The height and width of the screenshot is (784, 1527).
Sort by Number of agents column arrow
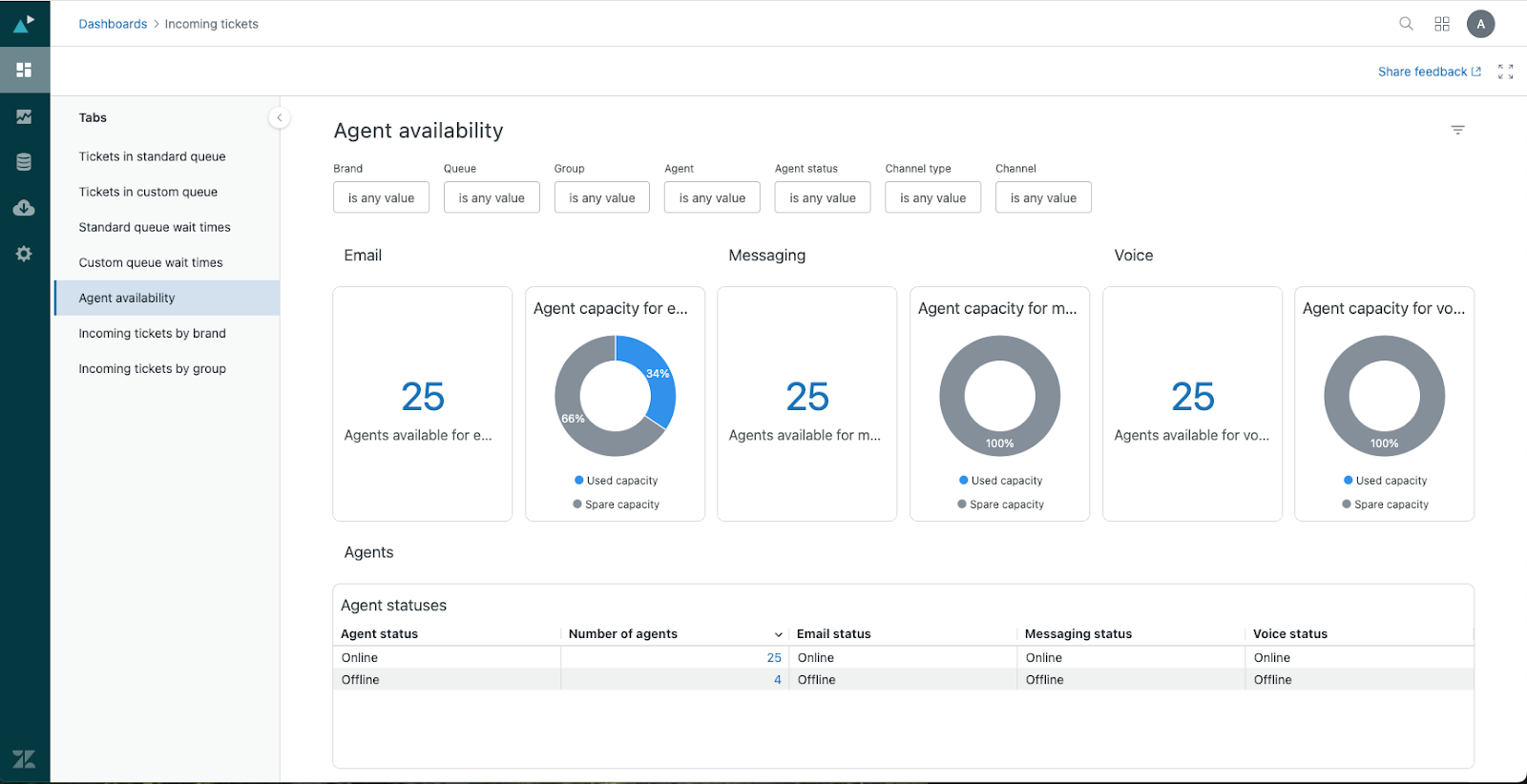pos(778,634)
